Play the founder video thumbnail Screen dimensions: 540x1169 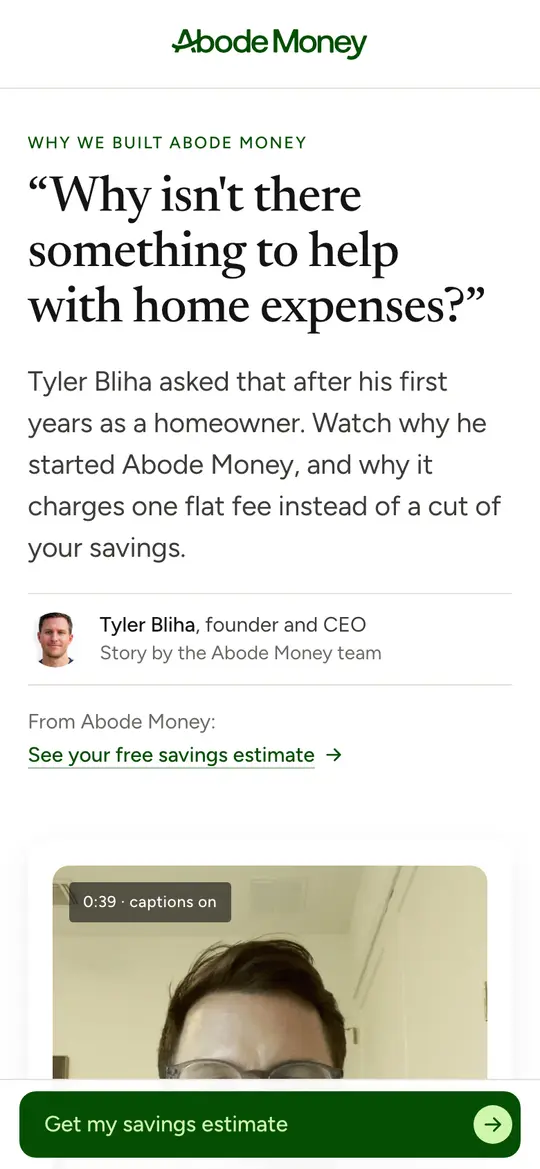click(270, 972)
